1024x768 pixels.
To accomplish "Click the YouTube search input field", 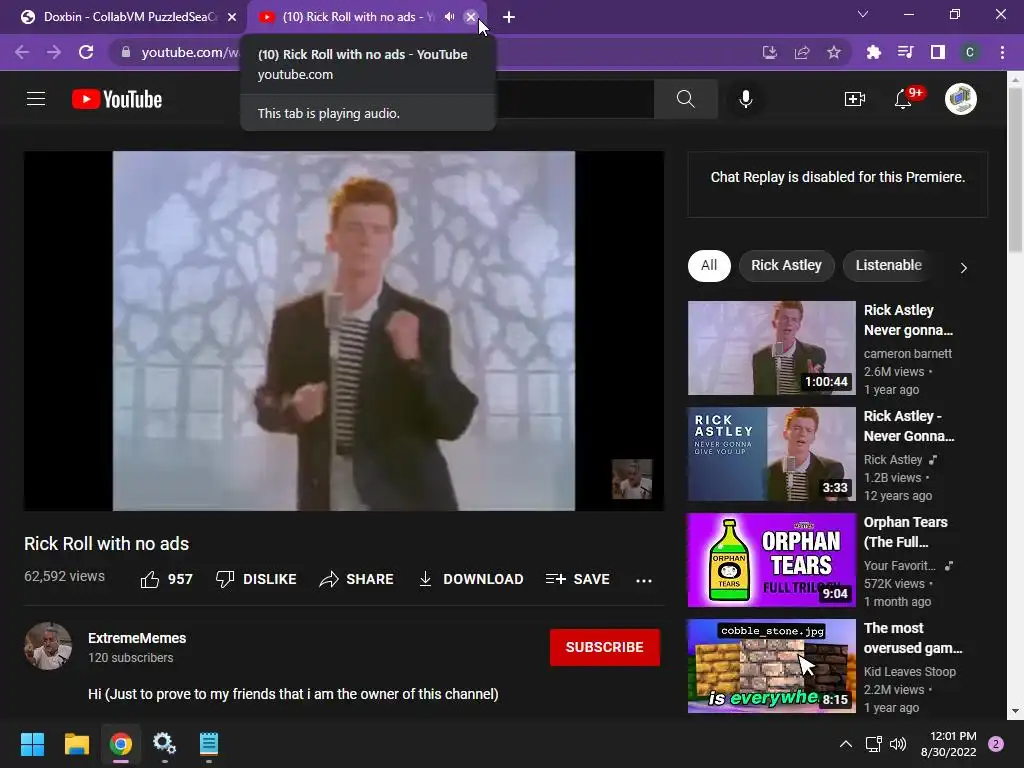I will click(x=575, y=99).
